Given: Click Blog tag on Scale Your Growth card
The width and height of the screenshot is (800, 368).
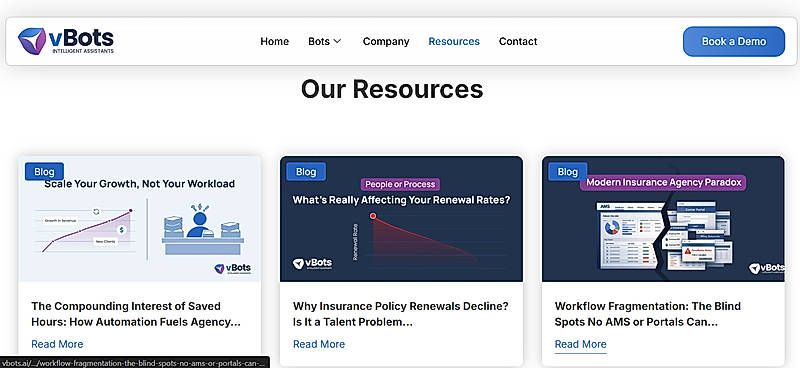Looking at the screenshot, I should click(x=44, y=171).
